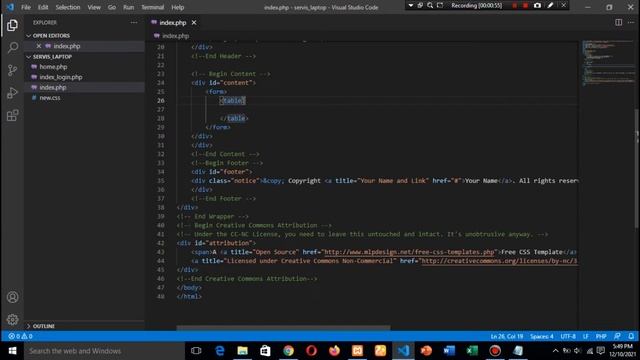
Task: Open the Manage gear settings
Action: pyautogui.click(x=12, y=319)
